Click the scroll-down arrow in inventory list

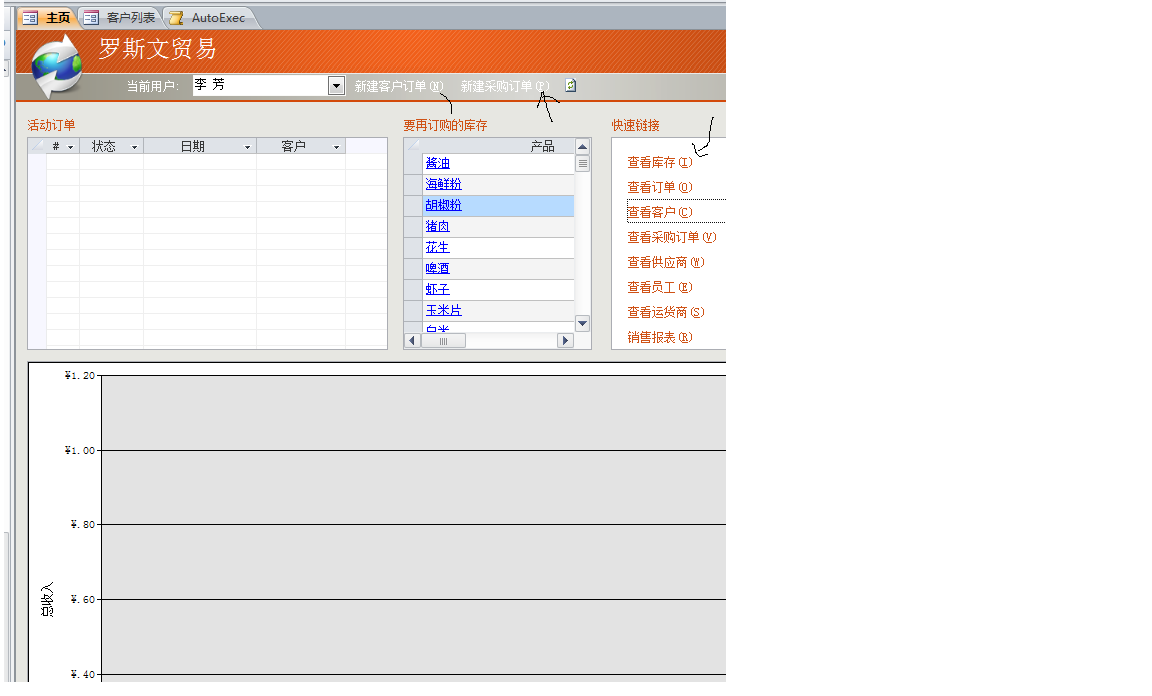pyautogui.click(x=582, y=323)
